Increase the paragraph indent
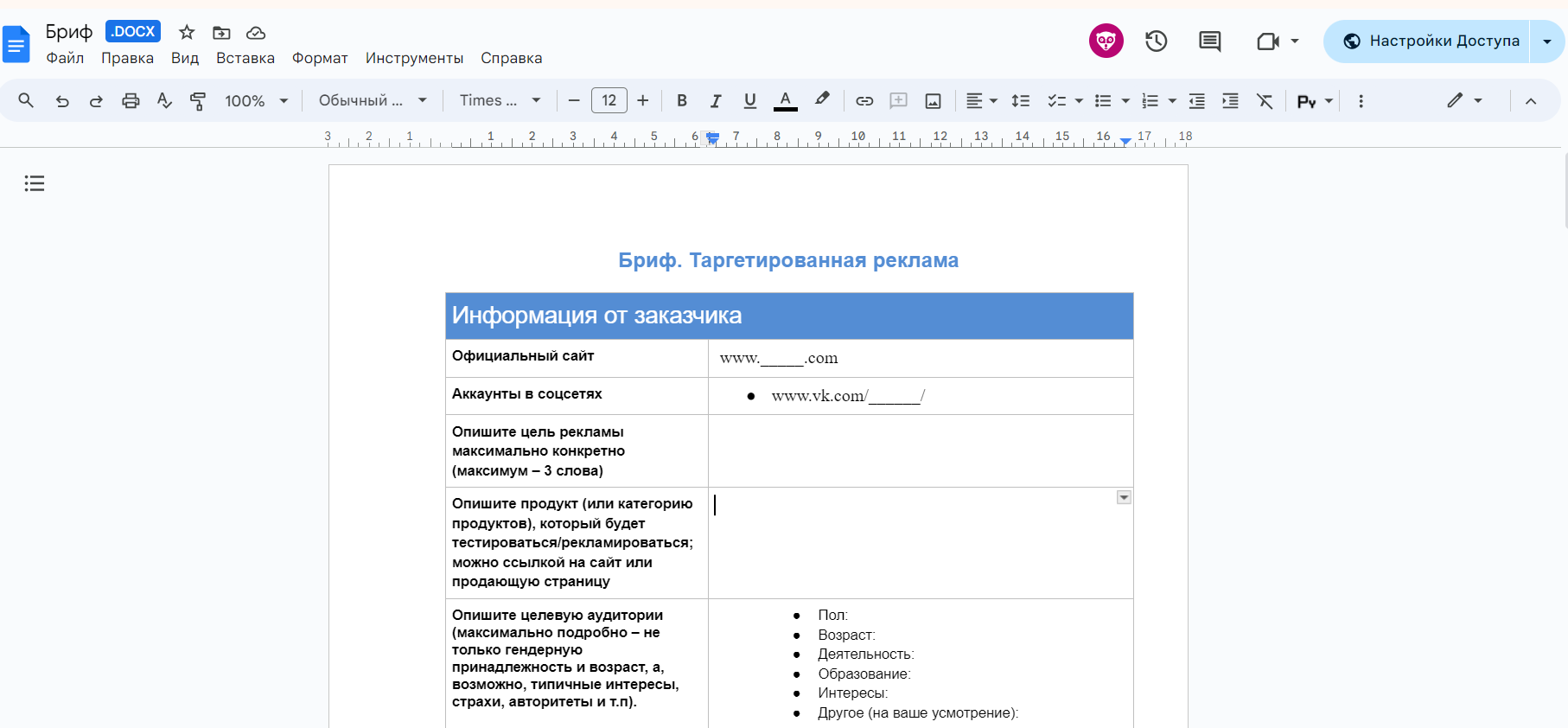The image size is (1568, 728). pos(1230,100)
